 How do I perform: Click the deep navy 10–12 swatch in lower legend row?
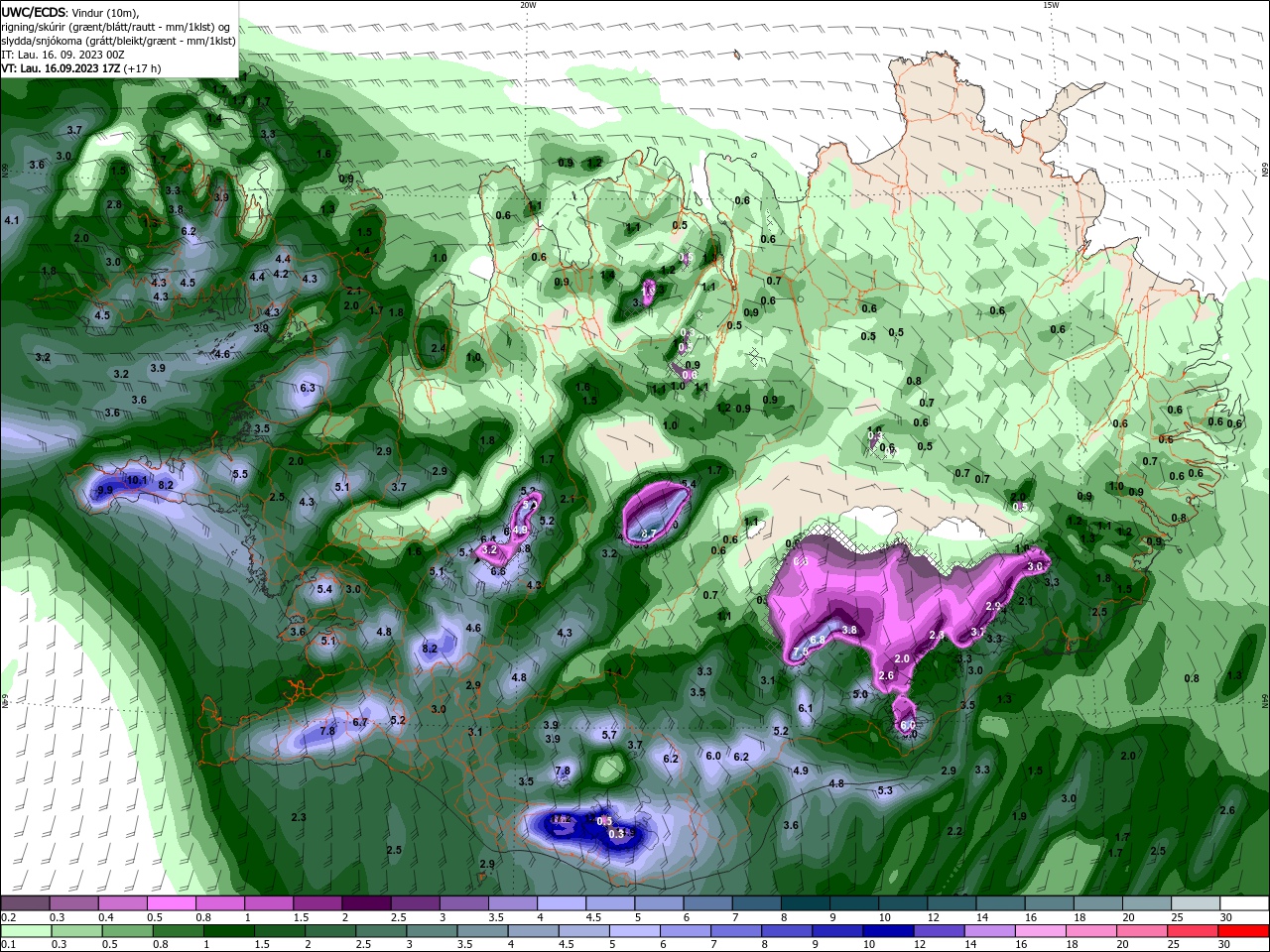click(x=887, y=930)
